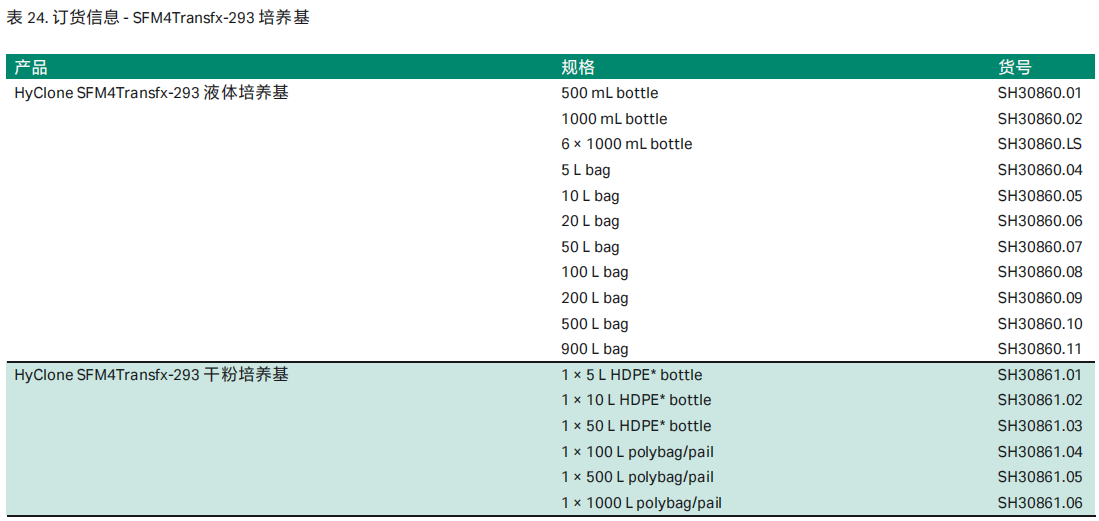The width and height of the screenshot is (1099, 521).
Task: Click the 50 L bag row
Action: [x=590, y=247]
